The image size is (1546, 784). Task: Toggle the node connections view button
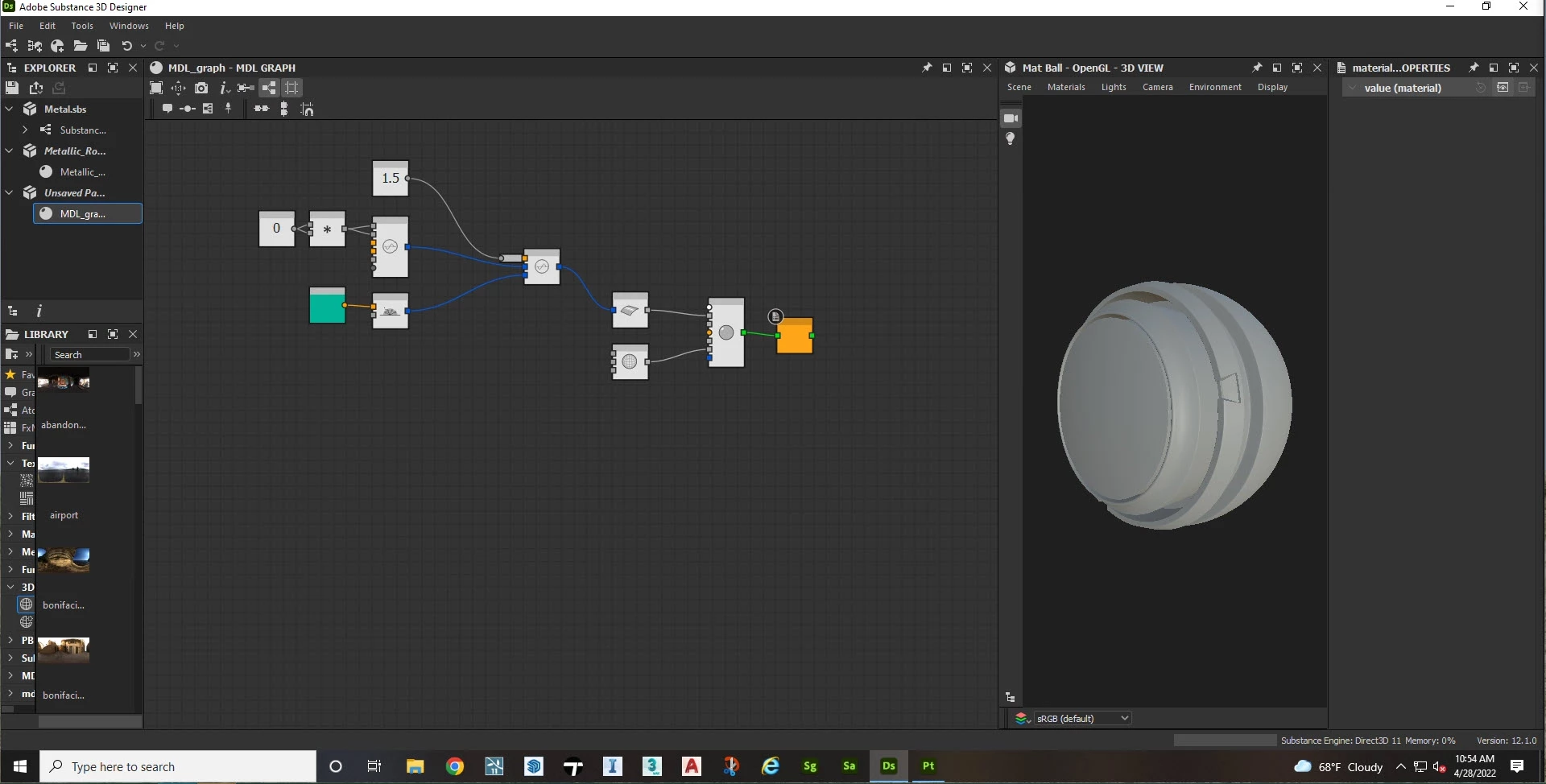click(x=269, y=88)
